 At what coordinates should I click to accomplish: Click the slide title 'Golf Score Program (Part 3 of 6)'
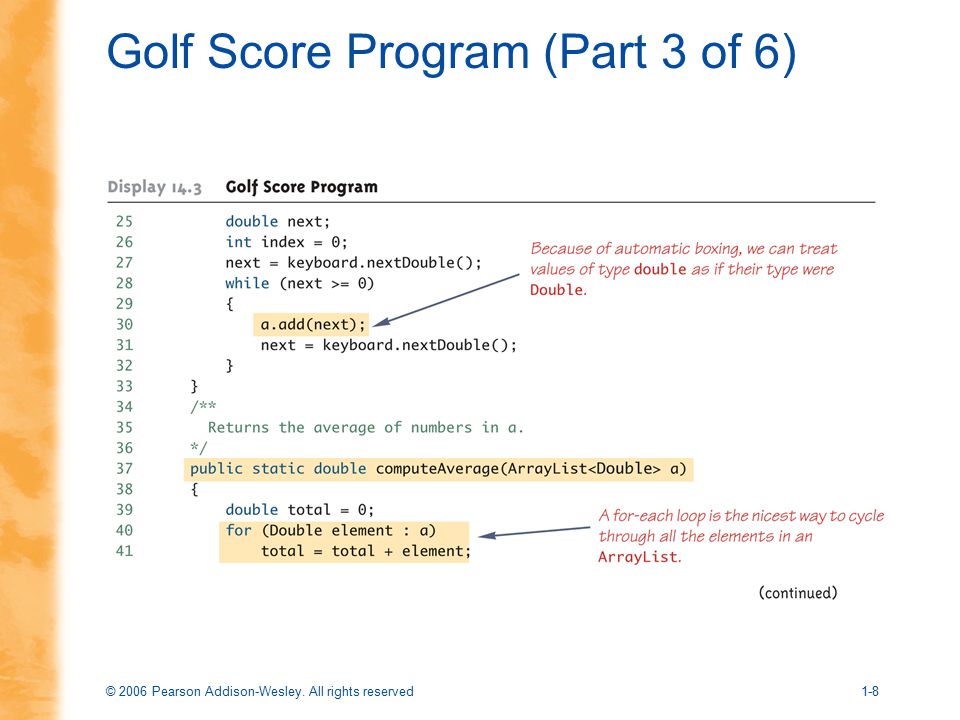click(451, 53)
